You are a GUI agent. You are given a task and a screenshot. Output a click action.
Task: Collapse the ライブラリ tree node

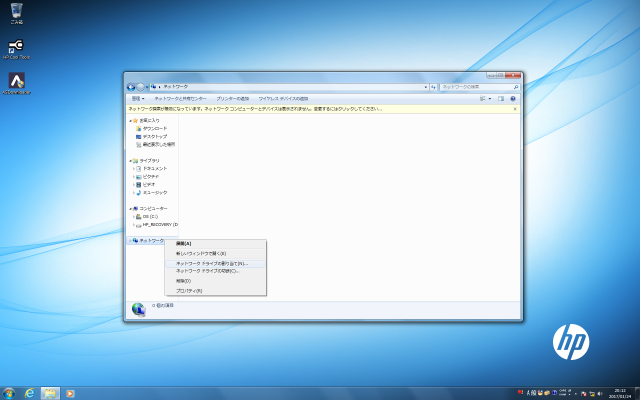(130, 160)
